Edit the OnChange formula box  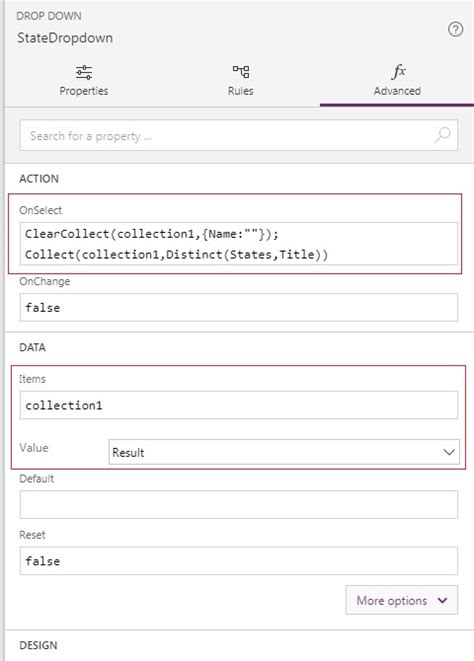point(239,307)
